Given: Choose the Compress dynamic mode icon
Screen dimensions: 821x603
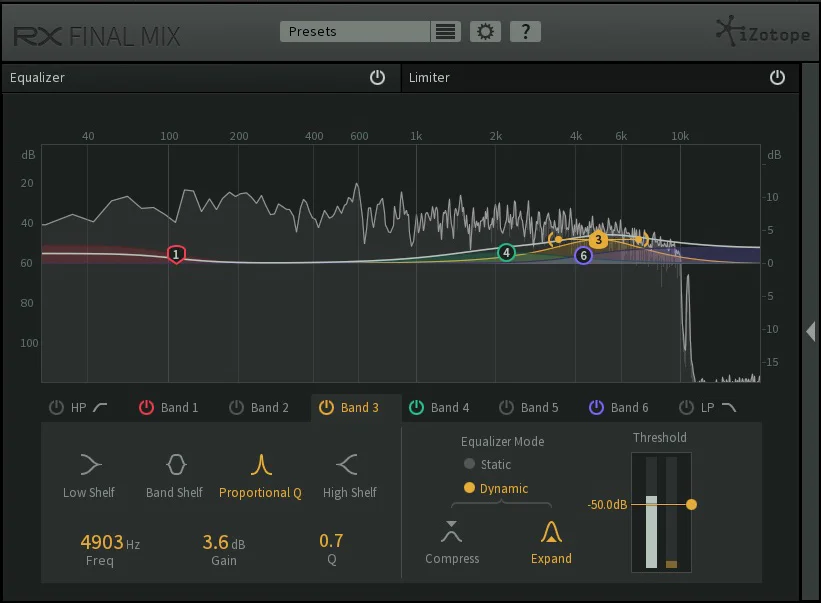Looking at the screenshot, I should (x=451, y=532).
